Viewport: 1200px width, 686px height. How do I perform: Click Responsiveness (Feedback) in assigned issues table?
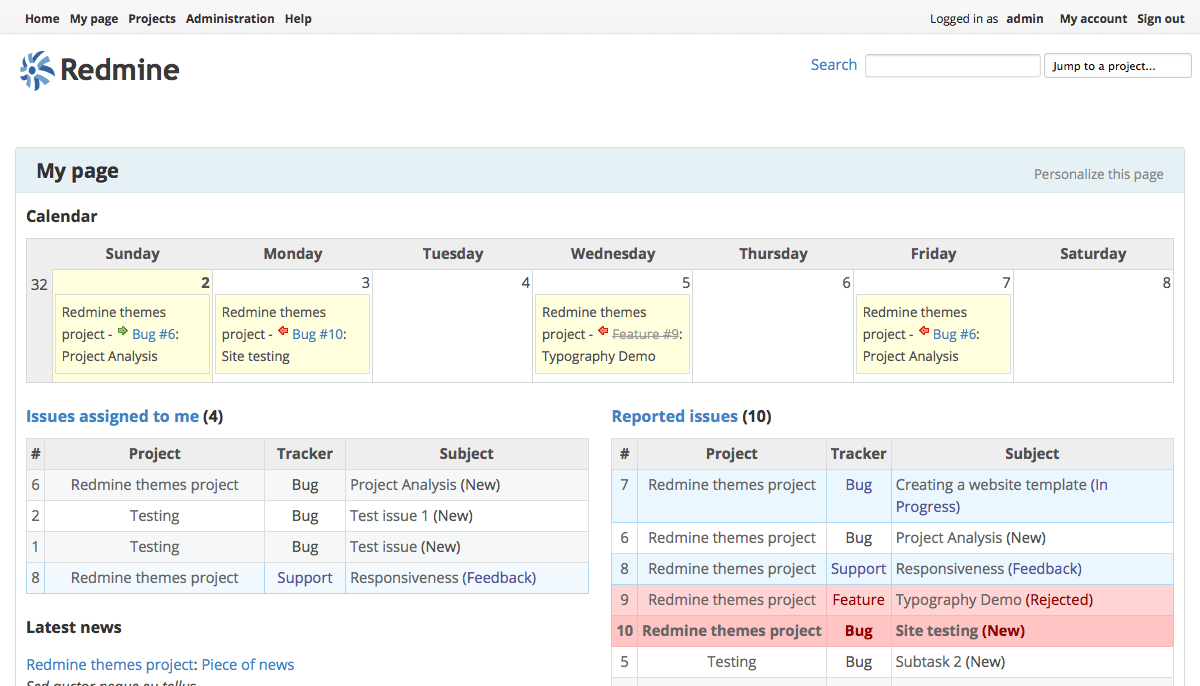443,577
